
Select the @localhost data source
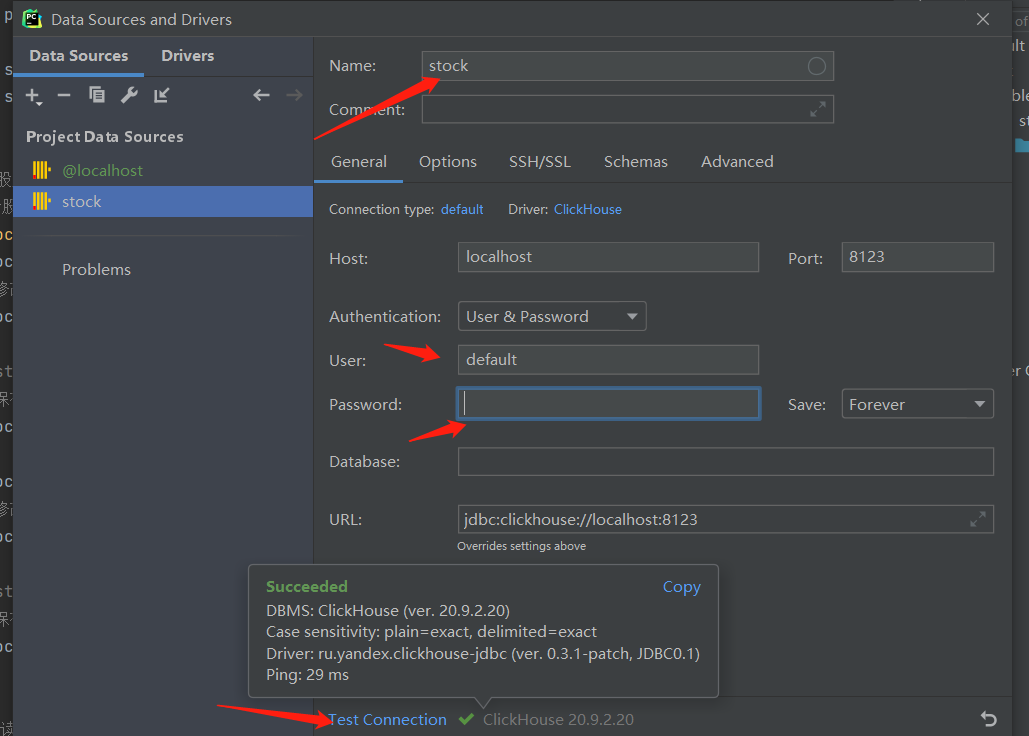[163, 171]
